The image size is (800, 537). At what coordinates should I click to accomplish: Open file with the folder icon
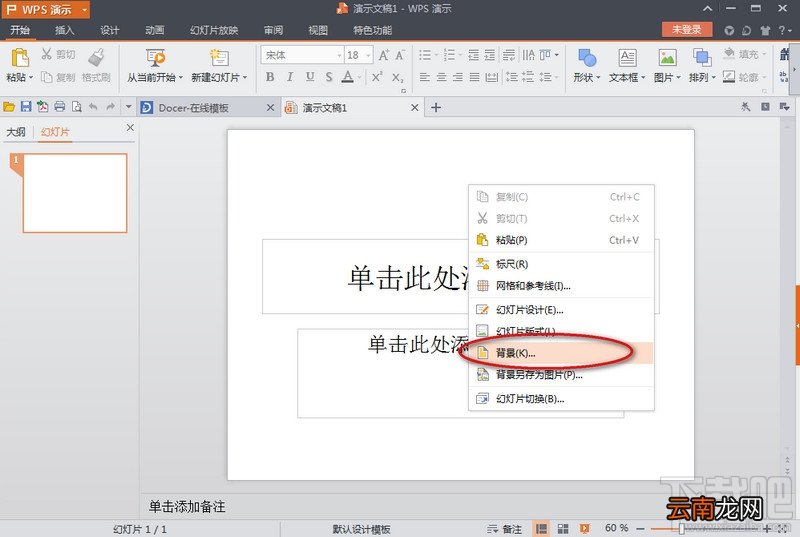coord(9,107)
